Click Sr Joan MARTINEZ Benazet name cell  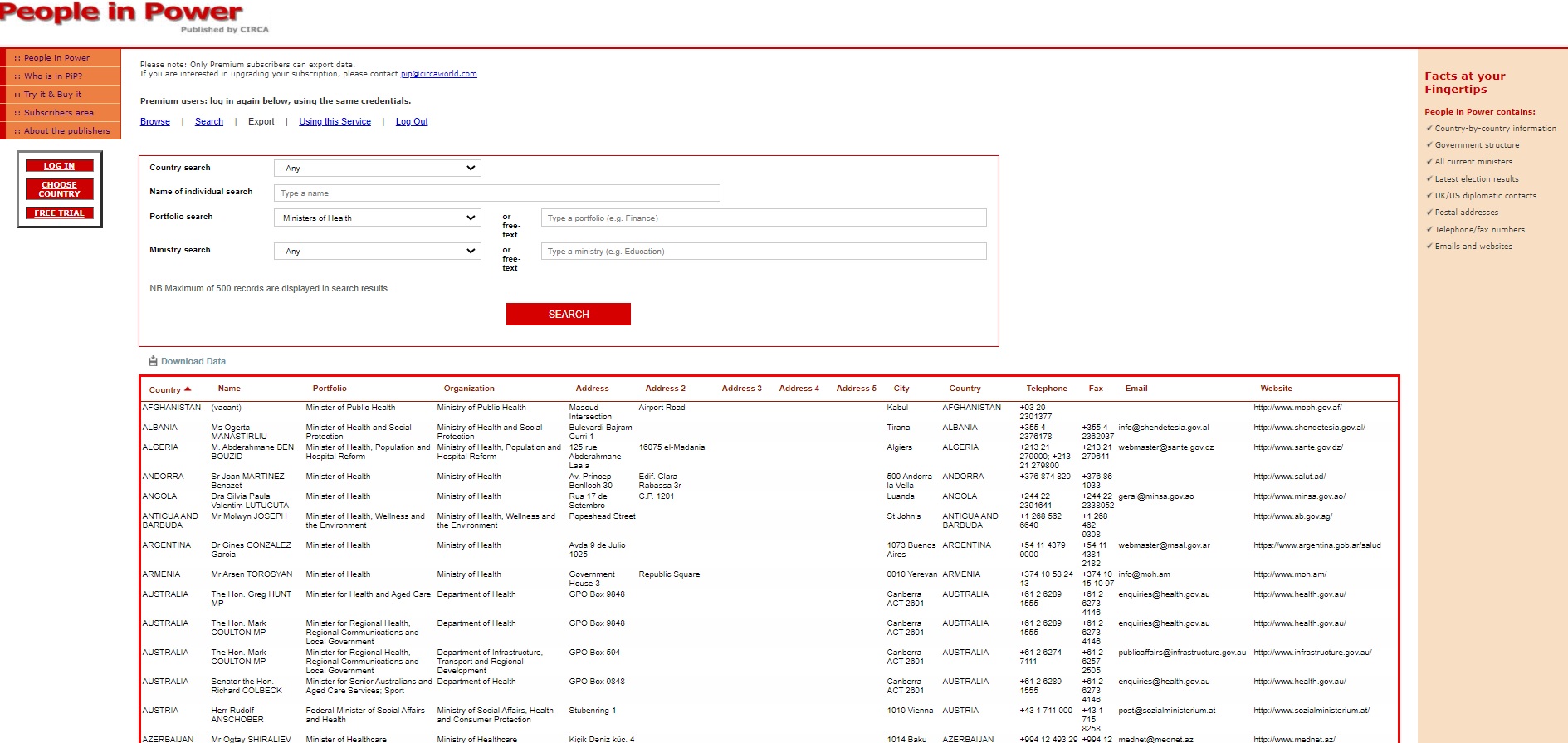tap(247, 481)
